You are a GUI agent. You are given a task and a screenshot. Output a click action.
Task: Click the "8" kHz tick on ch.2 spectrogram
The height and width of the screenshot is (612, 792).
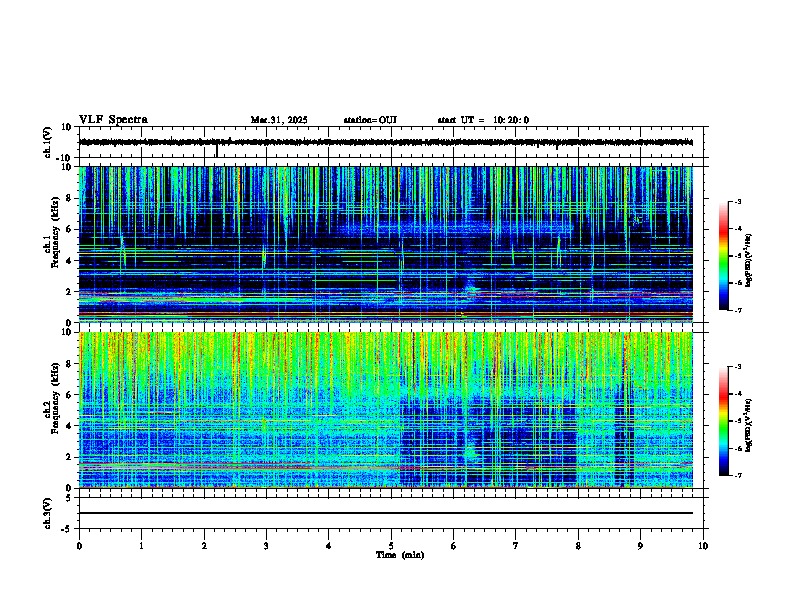click(x=70, y=364)
